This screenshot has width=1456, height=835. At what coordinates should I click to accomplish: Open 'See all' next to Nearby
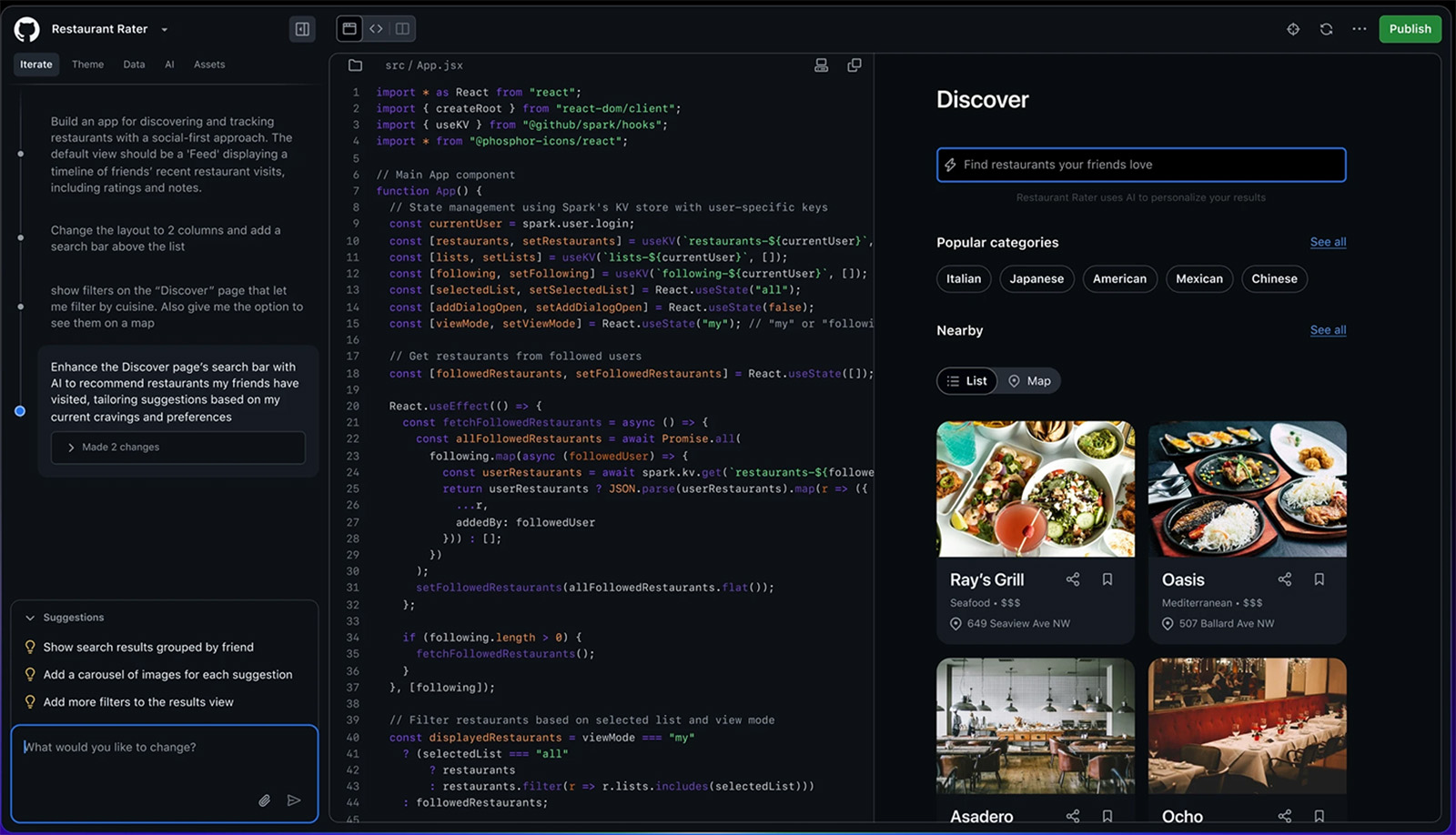point(1327,330)
